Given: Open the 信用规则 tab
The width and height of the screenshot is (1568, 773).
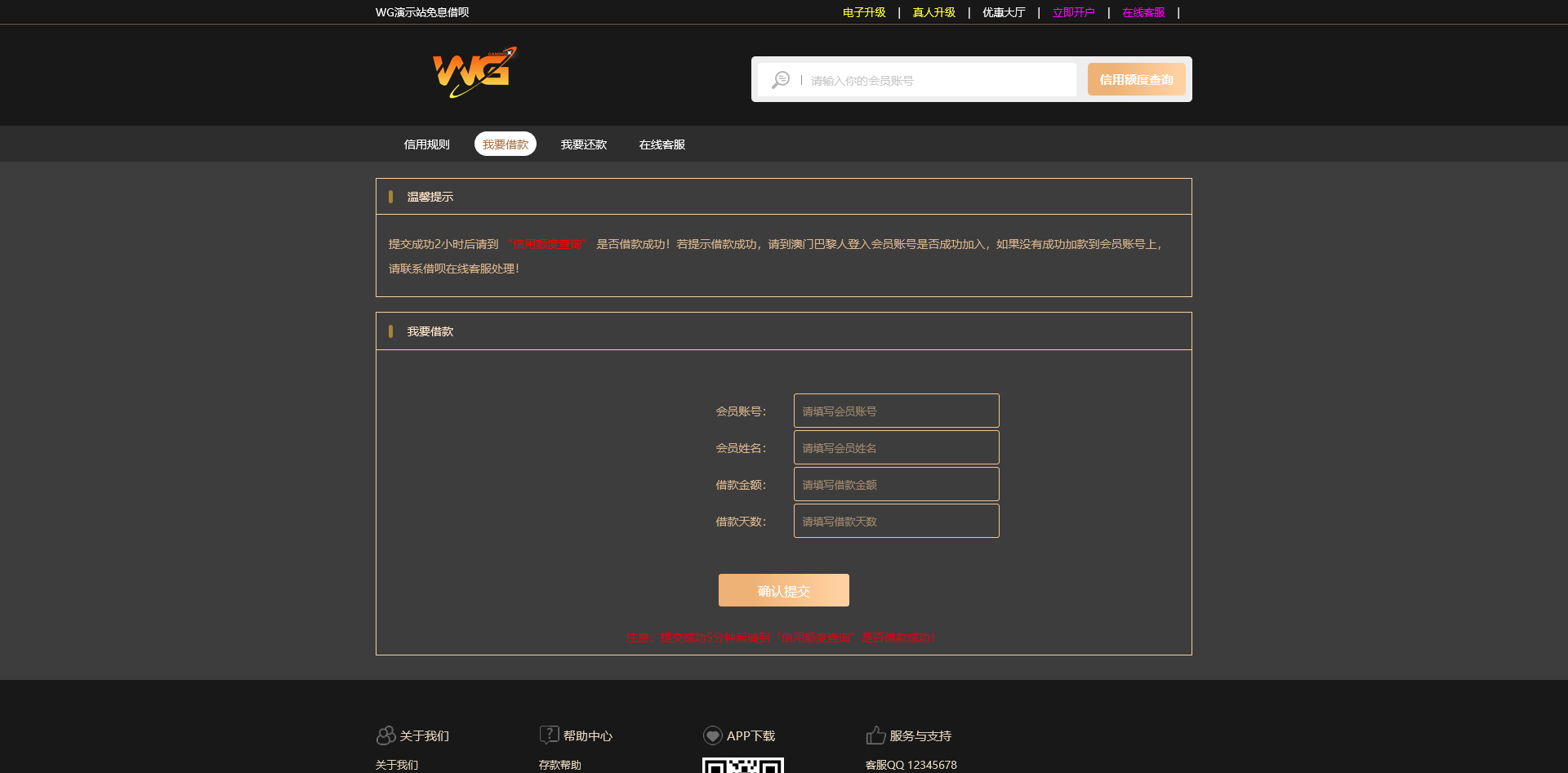Looking at the screenshot, I should pos(426,144).
